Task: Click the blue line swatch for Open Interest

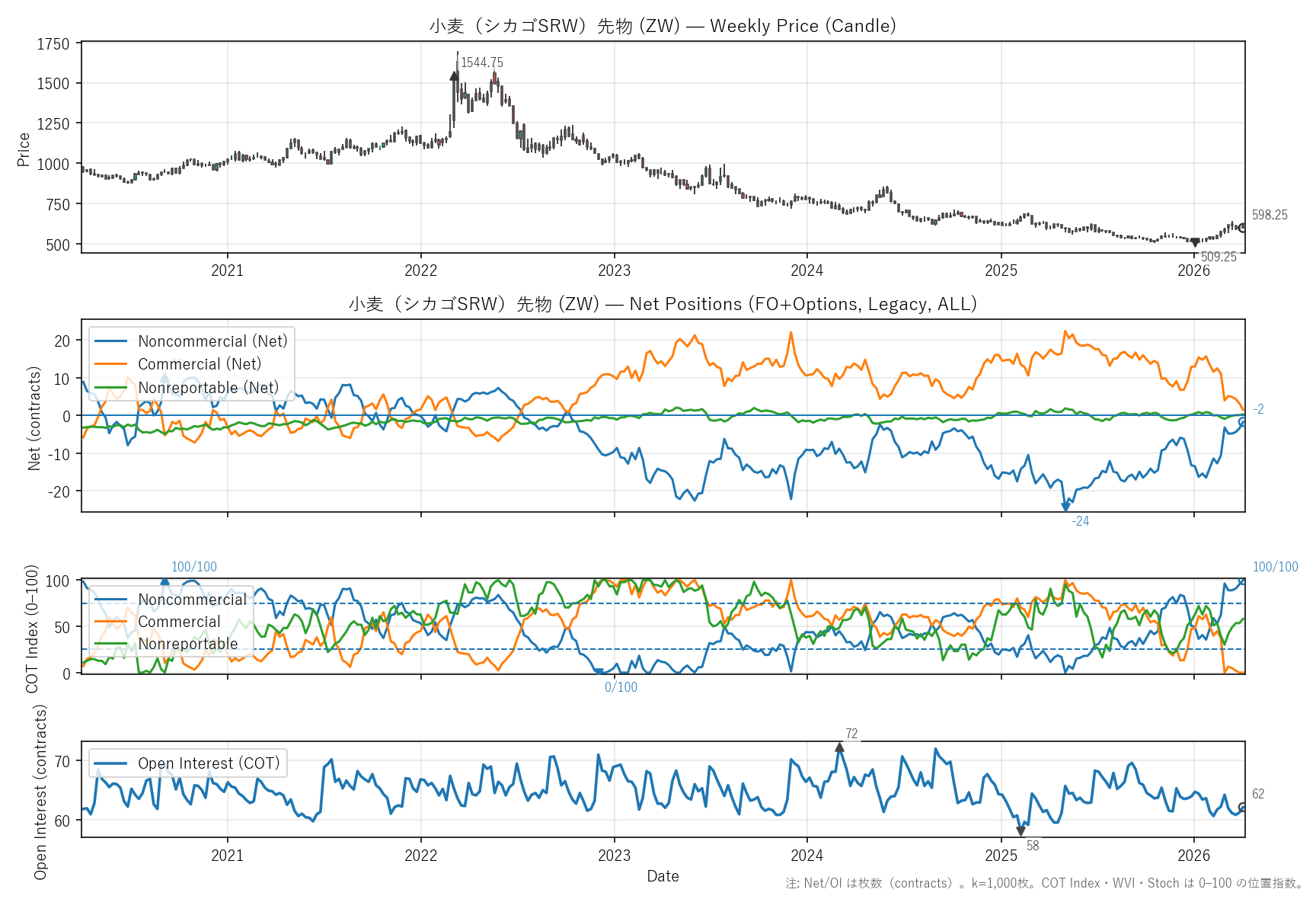Action: click(x=110, y=763)
